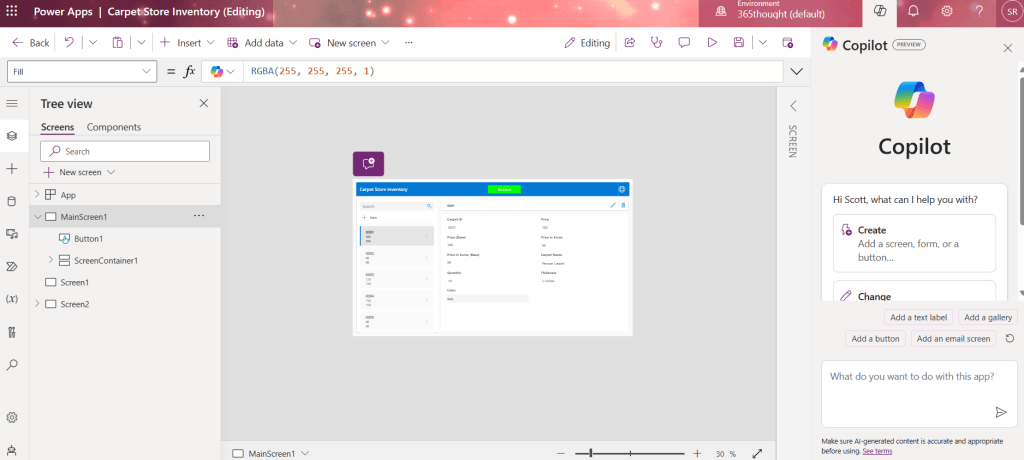Open Comments from the top toolbar
1024x460 pixels.
684,43
